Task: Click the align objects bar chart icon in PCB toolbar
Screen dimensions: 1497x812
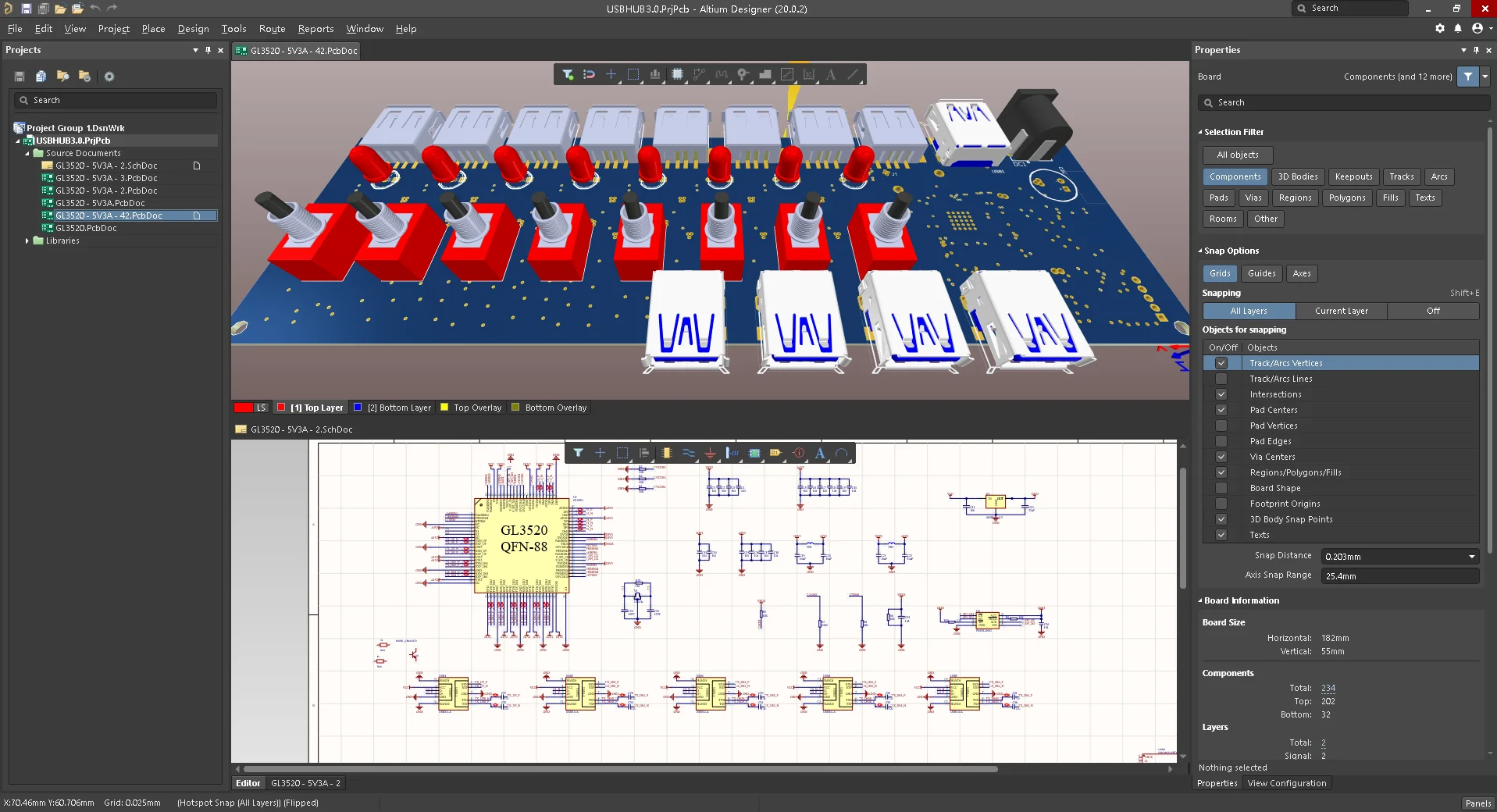Action: (x=655, y=75)
